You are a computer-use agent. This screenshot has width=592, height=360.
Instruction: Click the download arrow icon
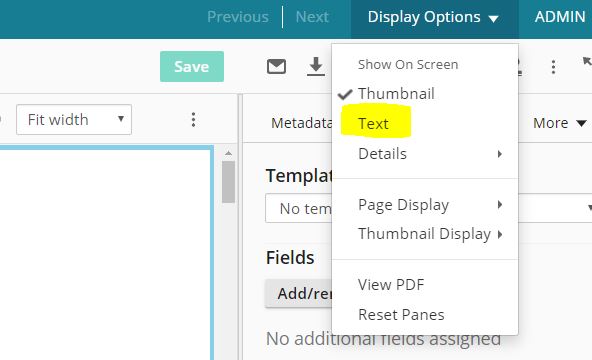pos(316,66)
